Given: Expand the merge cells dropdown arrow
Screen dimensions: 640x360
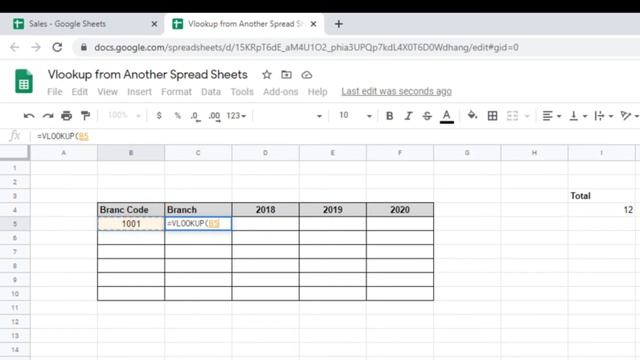Looking at the screenshot, I should [527, 116].
